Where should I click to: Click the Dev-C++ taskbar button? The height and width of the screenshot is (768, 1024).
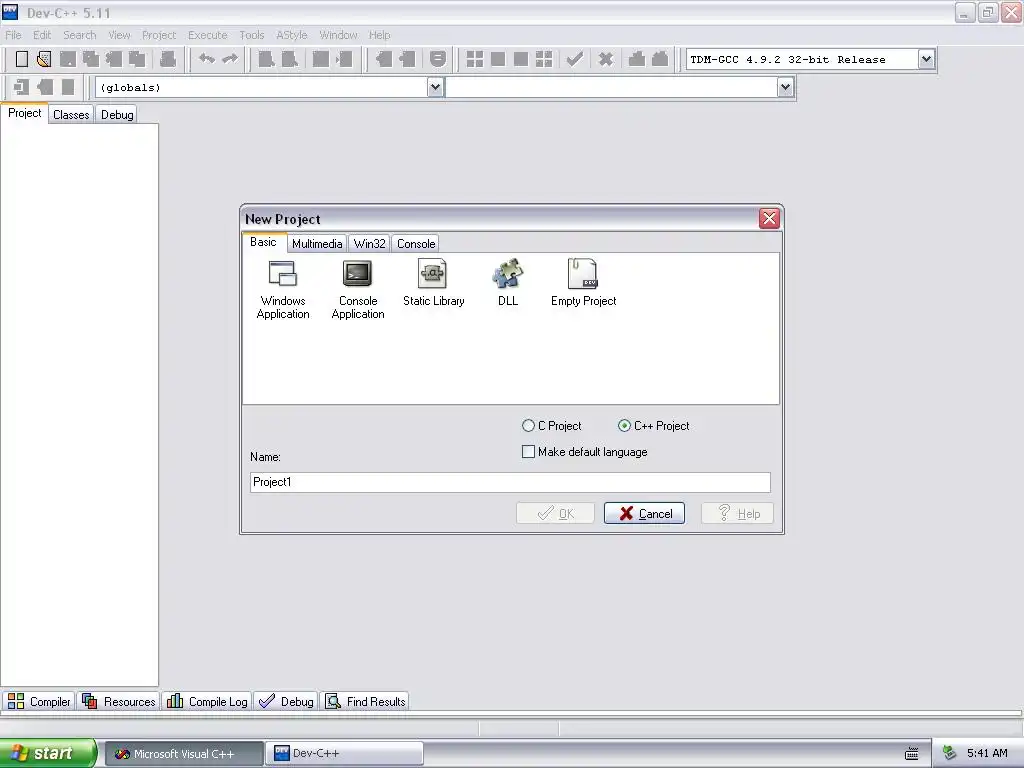pyautogui.click(x=344, y=754)
